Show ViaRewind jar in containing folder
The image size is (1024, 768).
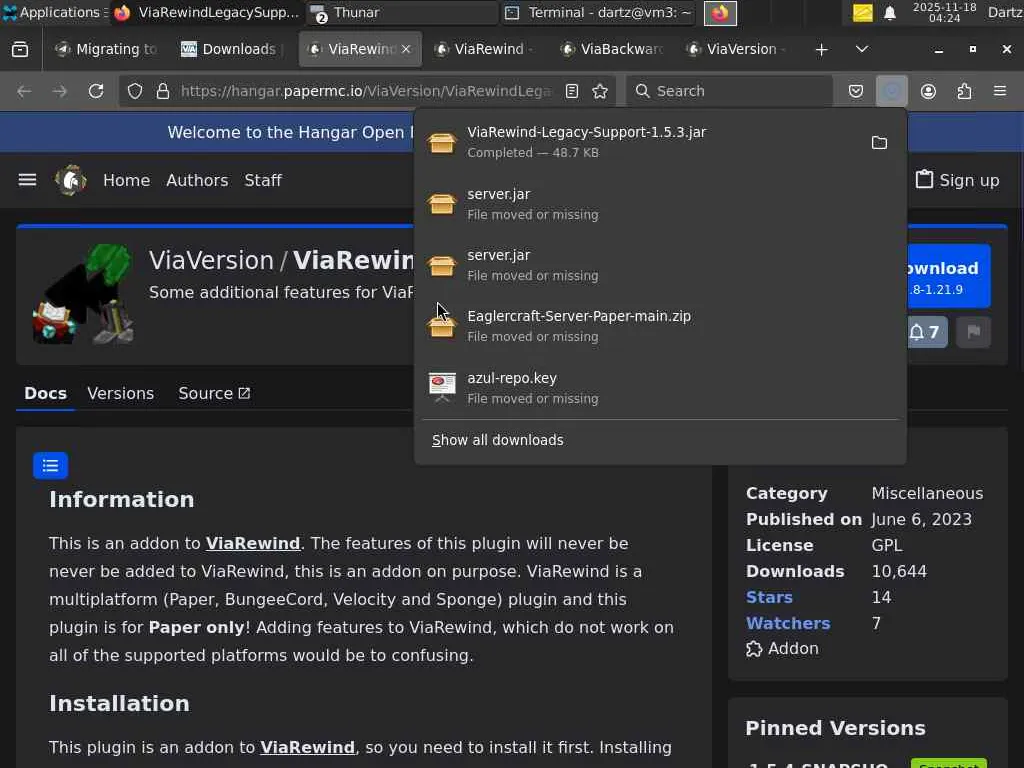click(x=880, y=142)
